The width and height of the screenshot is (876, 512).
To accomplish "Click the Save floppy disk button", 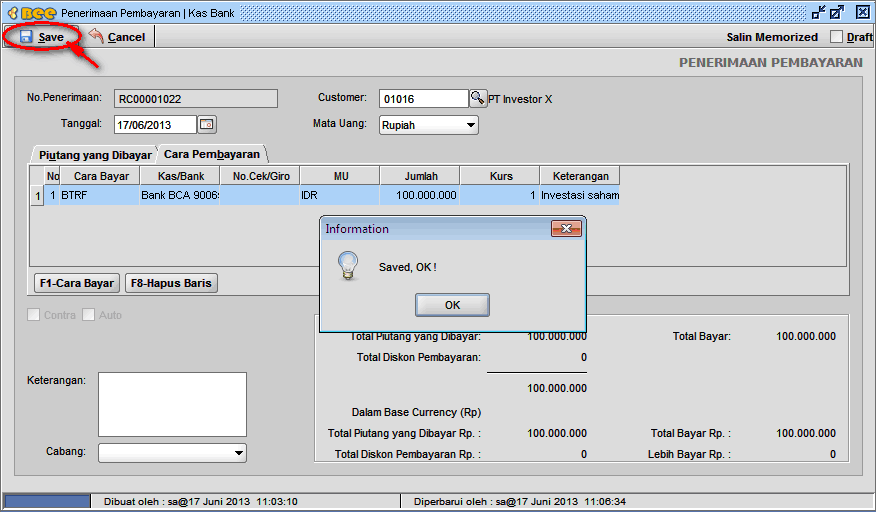I will click(42, 37).
